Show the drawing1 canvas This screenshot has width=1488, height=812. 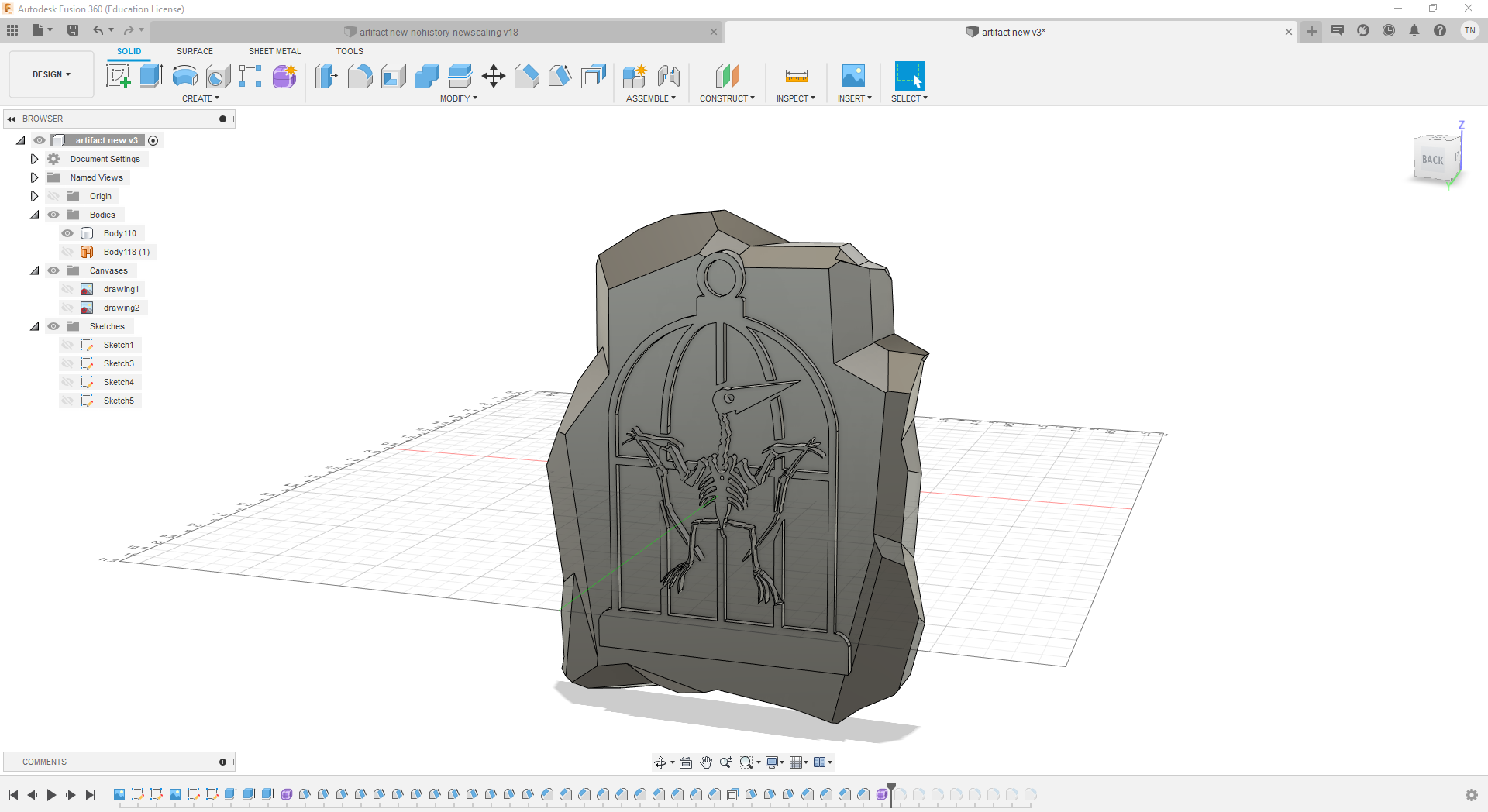(x=67, y=289)
